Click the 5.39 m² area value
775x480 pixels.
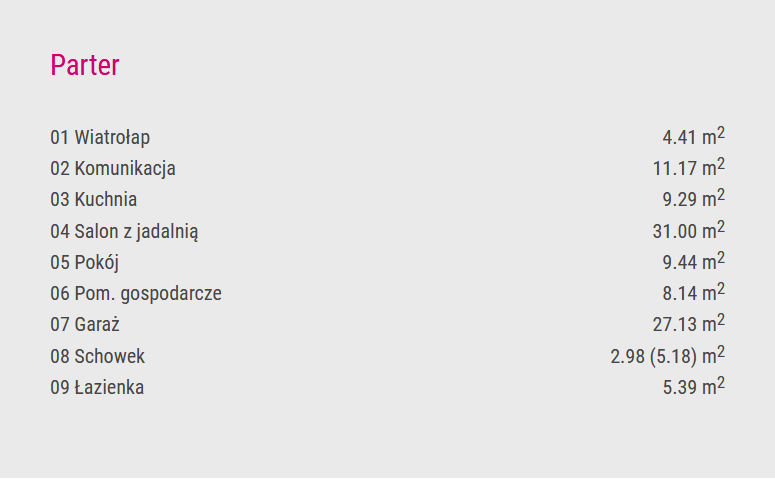tap(693, 387)
